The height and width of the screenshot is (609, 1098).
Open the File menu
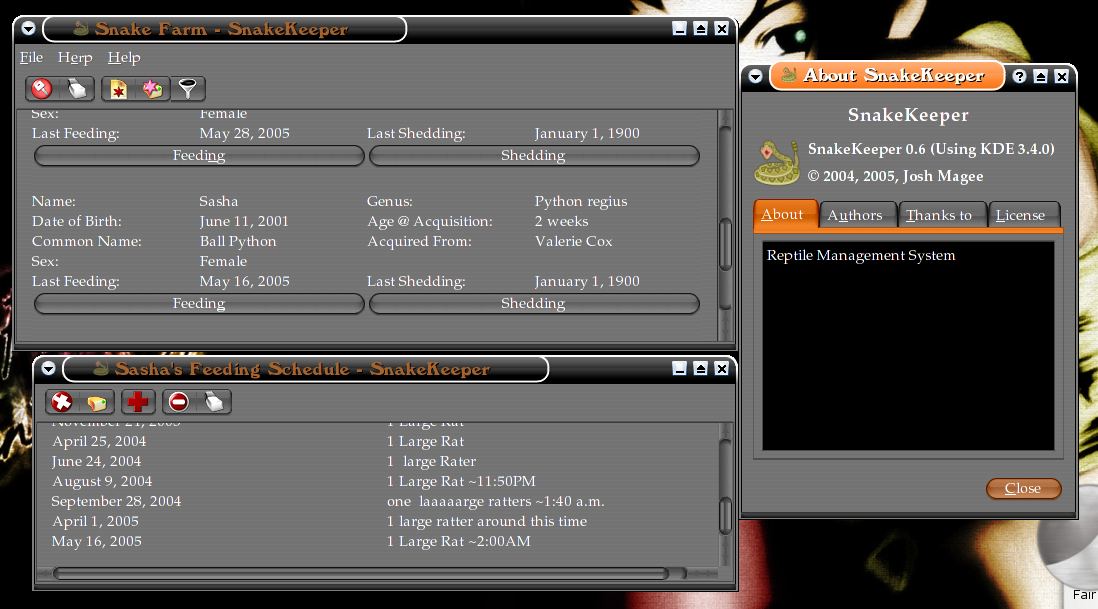(x=32, y=57)
